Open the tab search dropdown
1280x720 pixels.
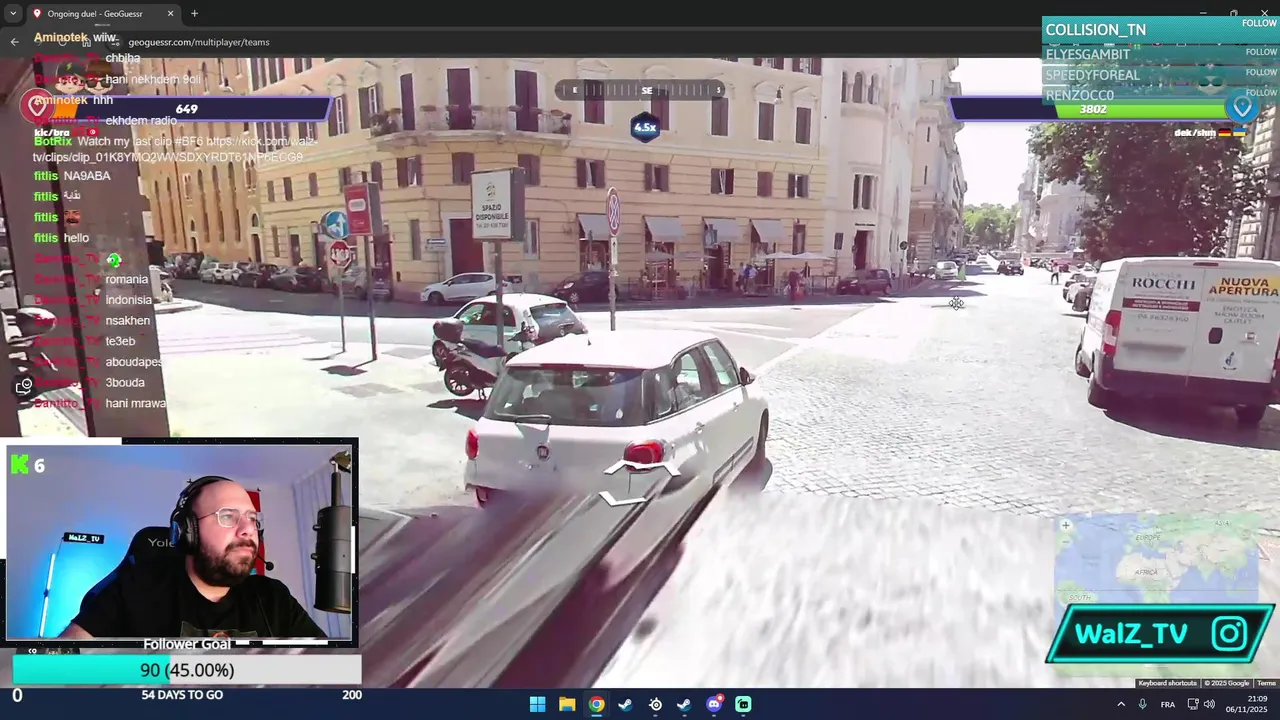click(x=13, y=14)
